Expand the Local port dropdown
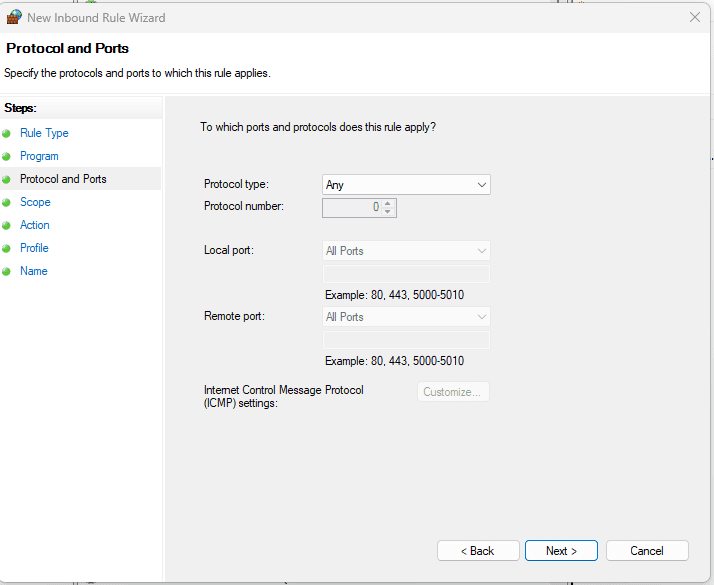The image size is (714, 585). click(x=406, y=251)
